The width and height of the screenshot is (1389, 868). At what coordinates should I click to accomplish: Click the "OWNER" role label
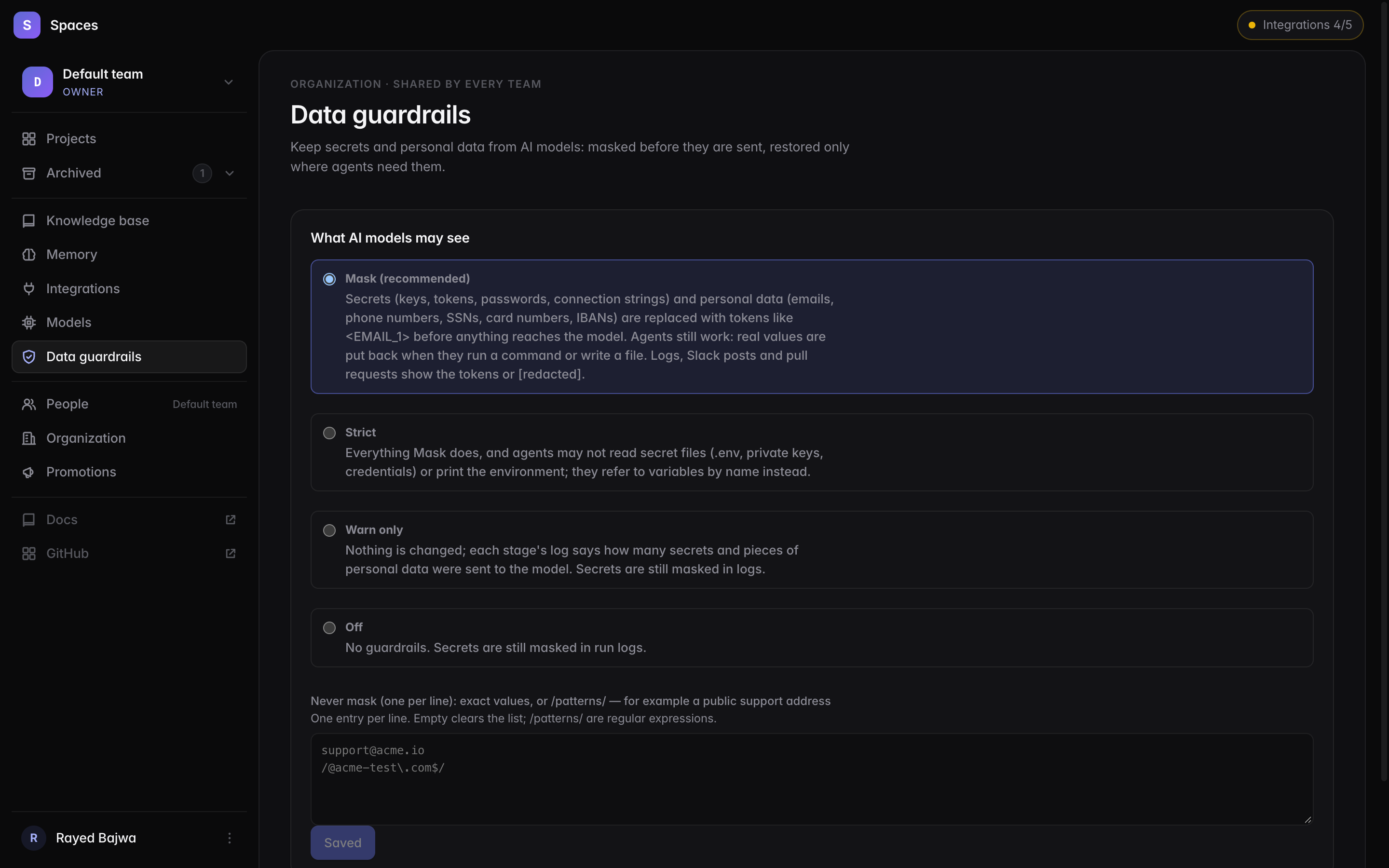pos(83,93)
